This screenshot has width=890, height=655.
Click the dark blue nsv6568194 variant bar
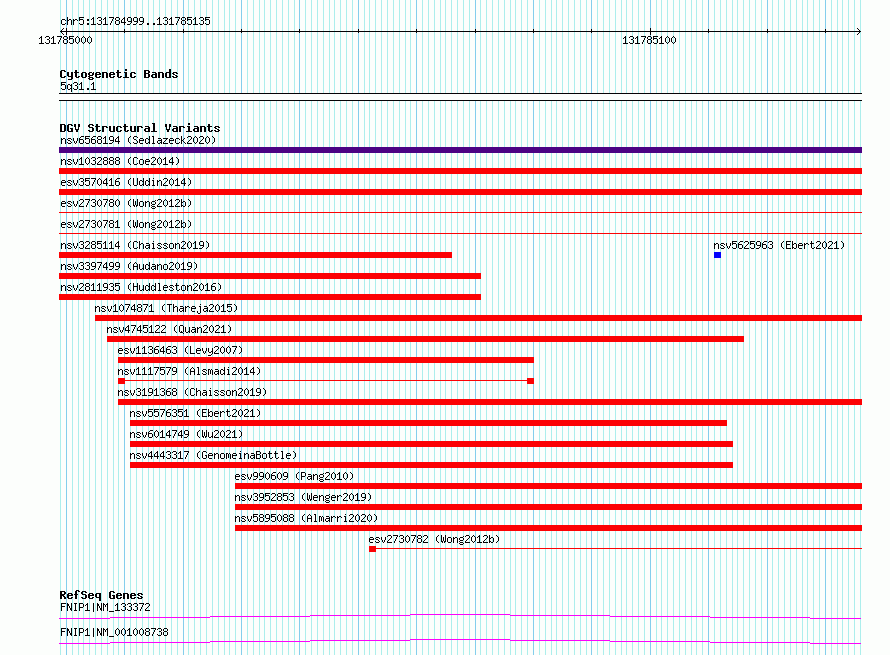460,150
